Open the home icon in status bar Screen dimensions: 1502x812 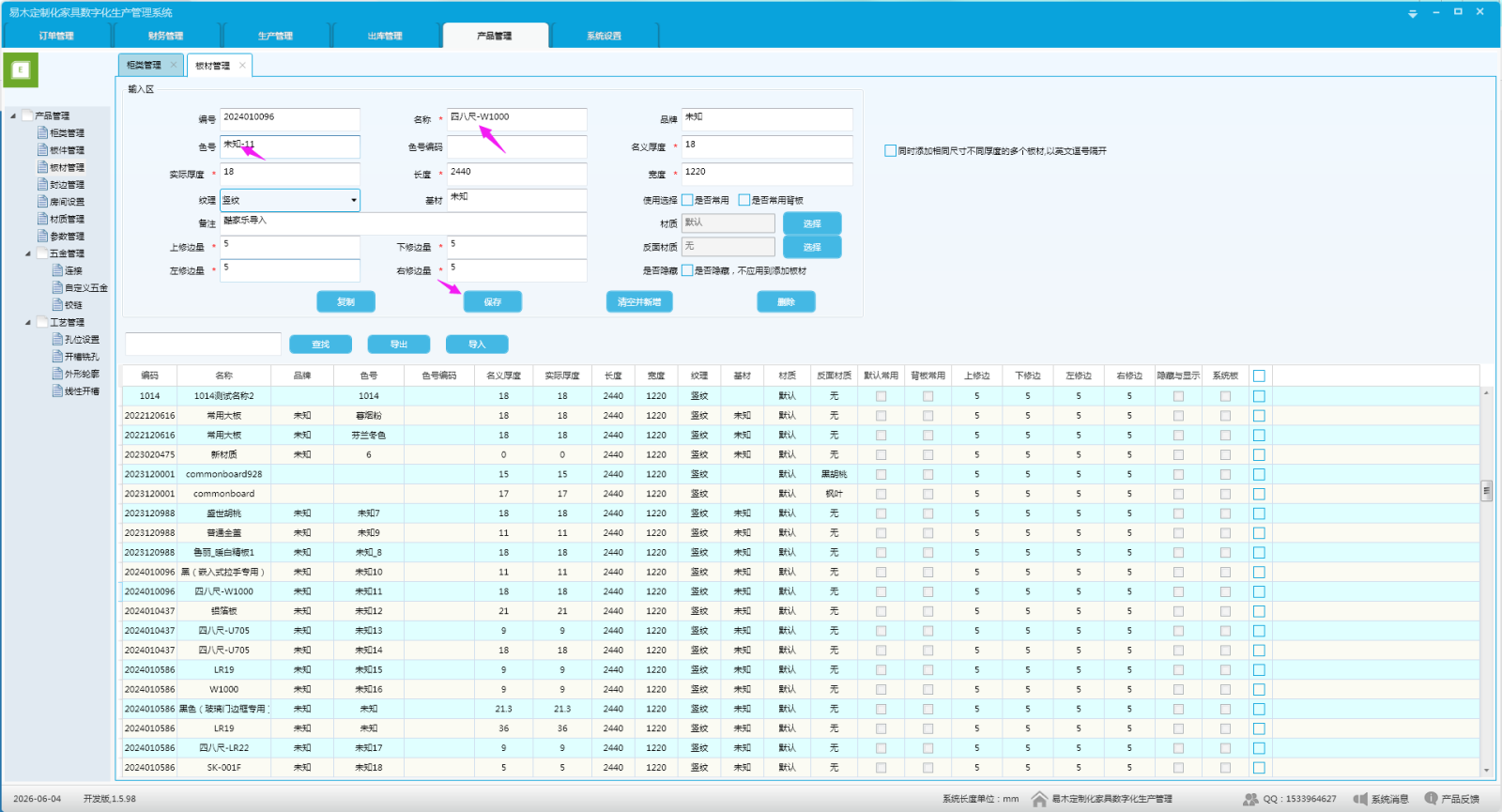[1039, 799]
